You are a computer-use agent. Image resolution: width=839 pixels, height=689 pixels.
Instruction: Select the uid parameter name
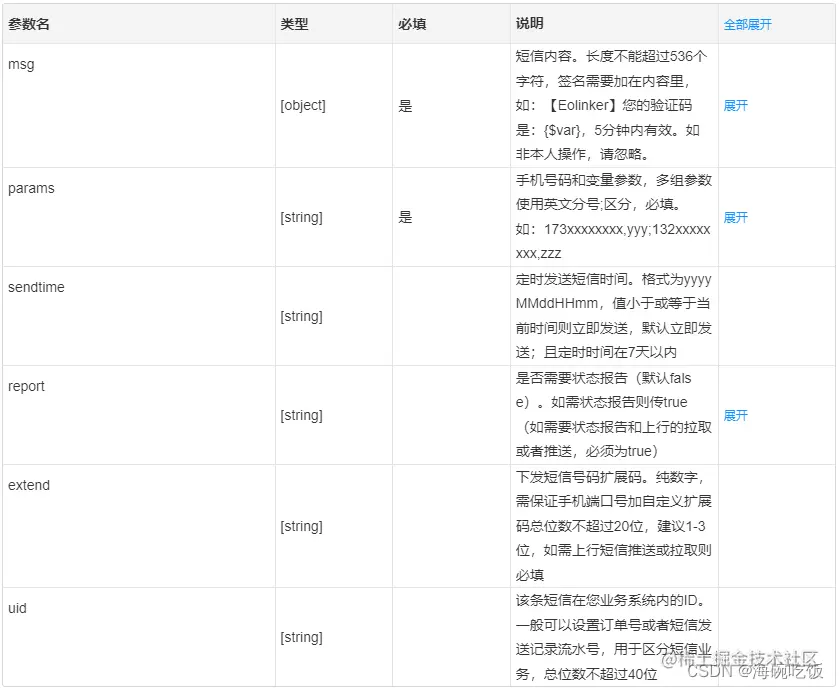[x=17, y=608]
